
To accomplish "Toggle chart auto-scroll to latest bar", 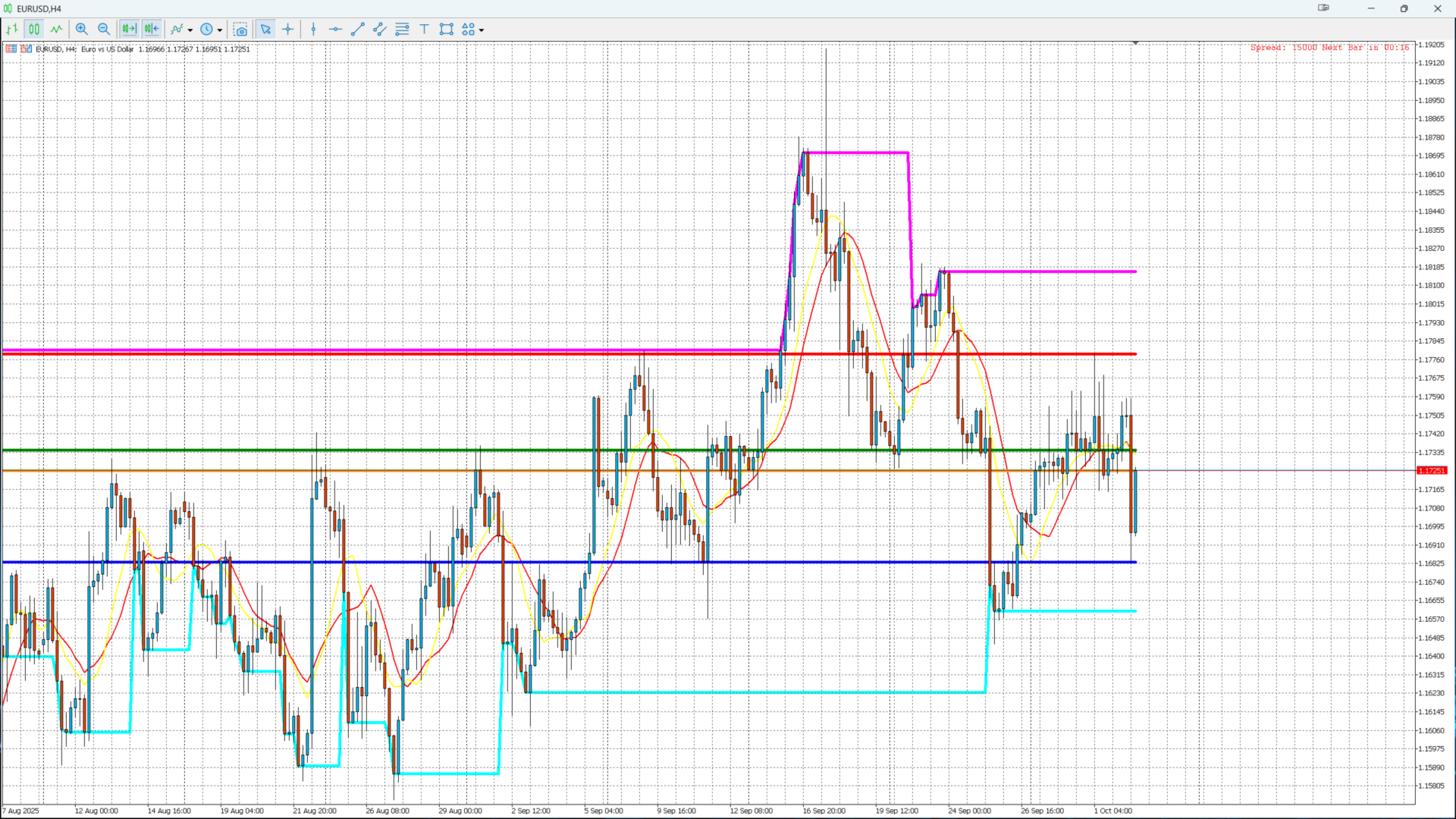I will point(129,29).
